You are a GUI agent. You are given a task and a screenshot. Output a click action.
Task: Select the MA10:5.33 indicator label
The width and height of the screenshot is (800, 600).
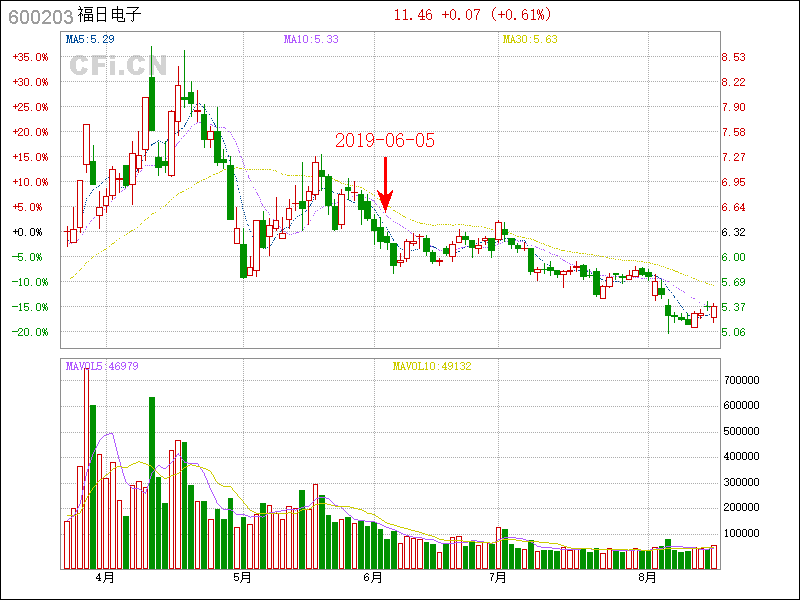311,39
